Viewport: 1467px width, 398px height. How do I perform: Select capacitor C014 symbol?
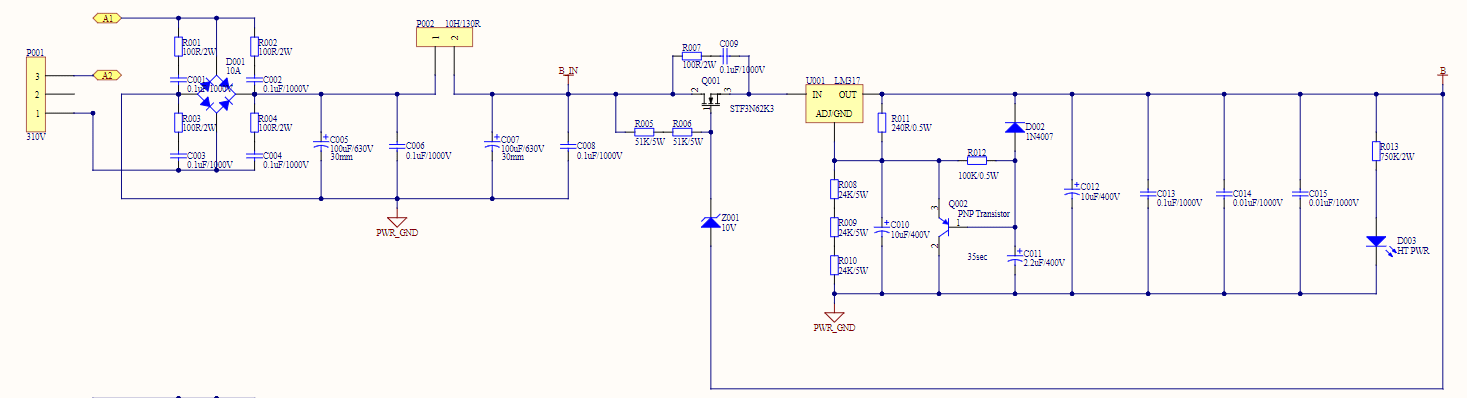[1224, 194]
